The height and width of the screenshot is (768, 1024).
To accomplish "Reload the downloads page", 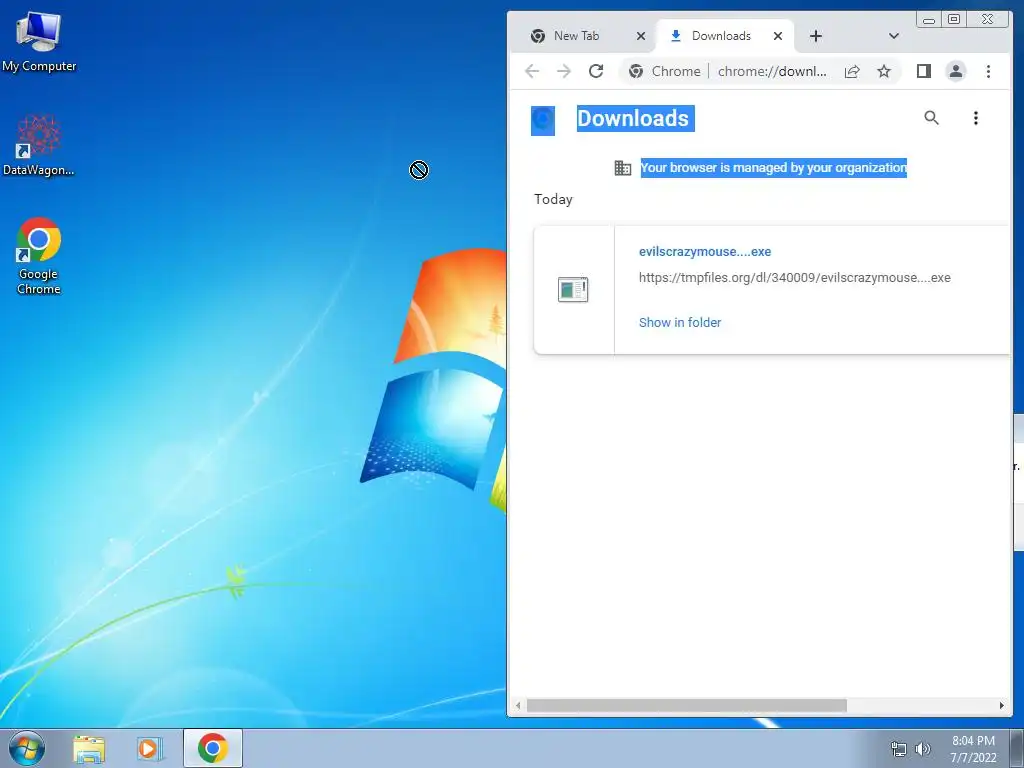I will pyautogui.click(x=596, y=71).
